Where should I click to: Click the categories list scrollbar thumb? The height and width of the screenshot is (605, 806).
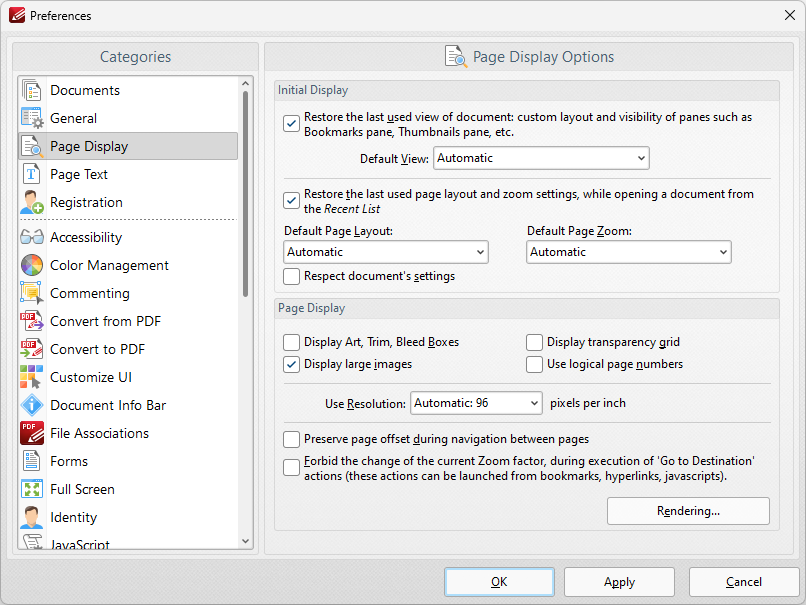246,194
